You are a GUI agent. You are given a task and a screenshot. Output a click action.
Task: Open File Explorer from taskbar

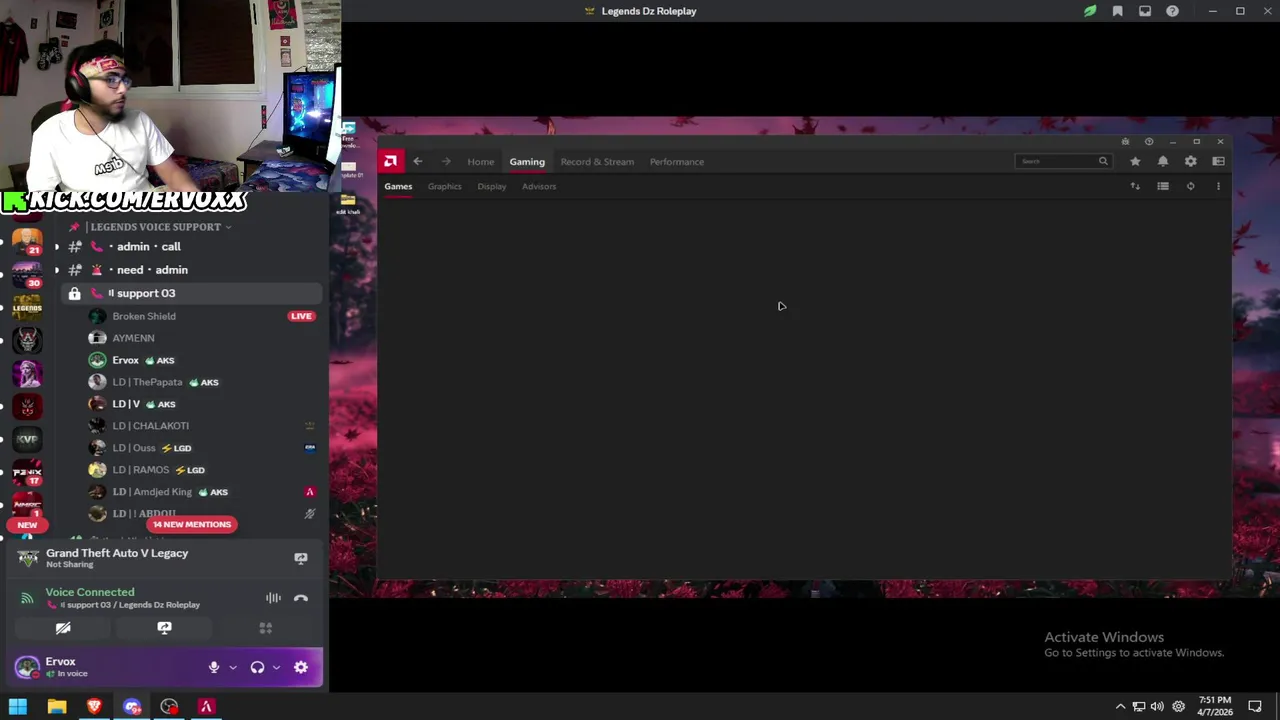pyautogui.click(x=57, y=707)
